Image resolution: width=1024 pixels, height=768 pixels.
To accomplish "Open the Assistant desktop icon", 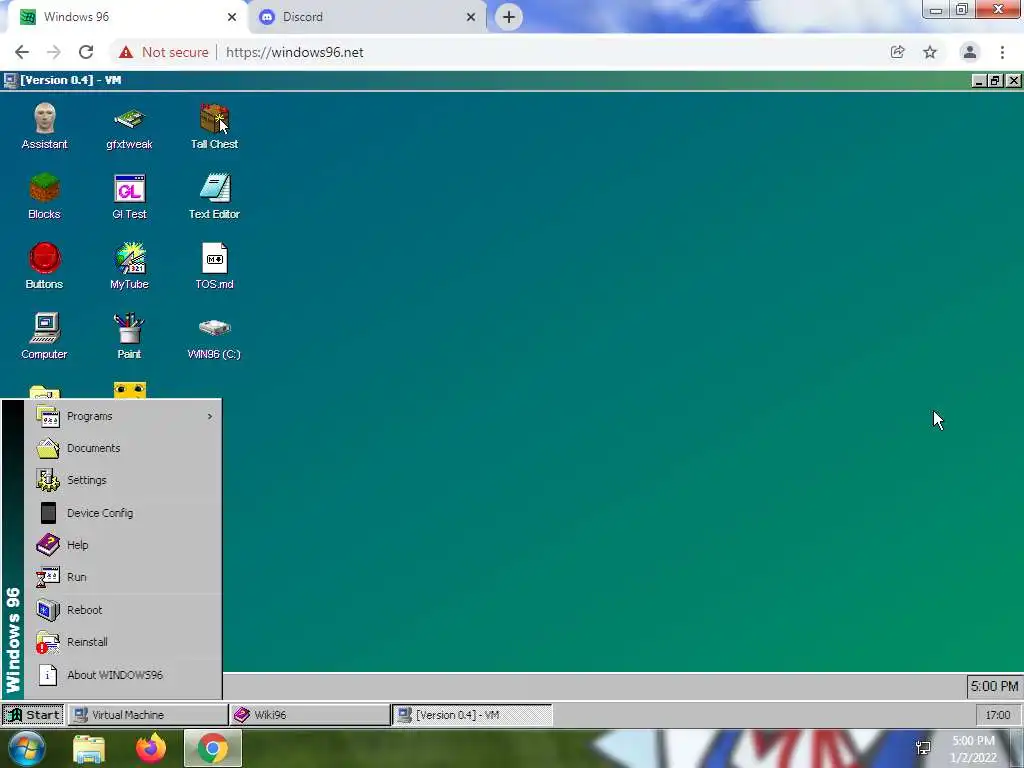I will click(x=44, y=126).
